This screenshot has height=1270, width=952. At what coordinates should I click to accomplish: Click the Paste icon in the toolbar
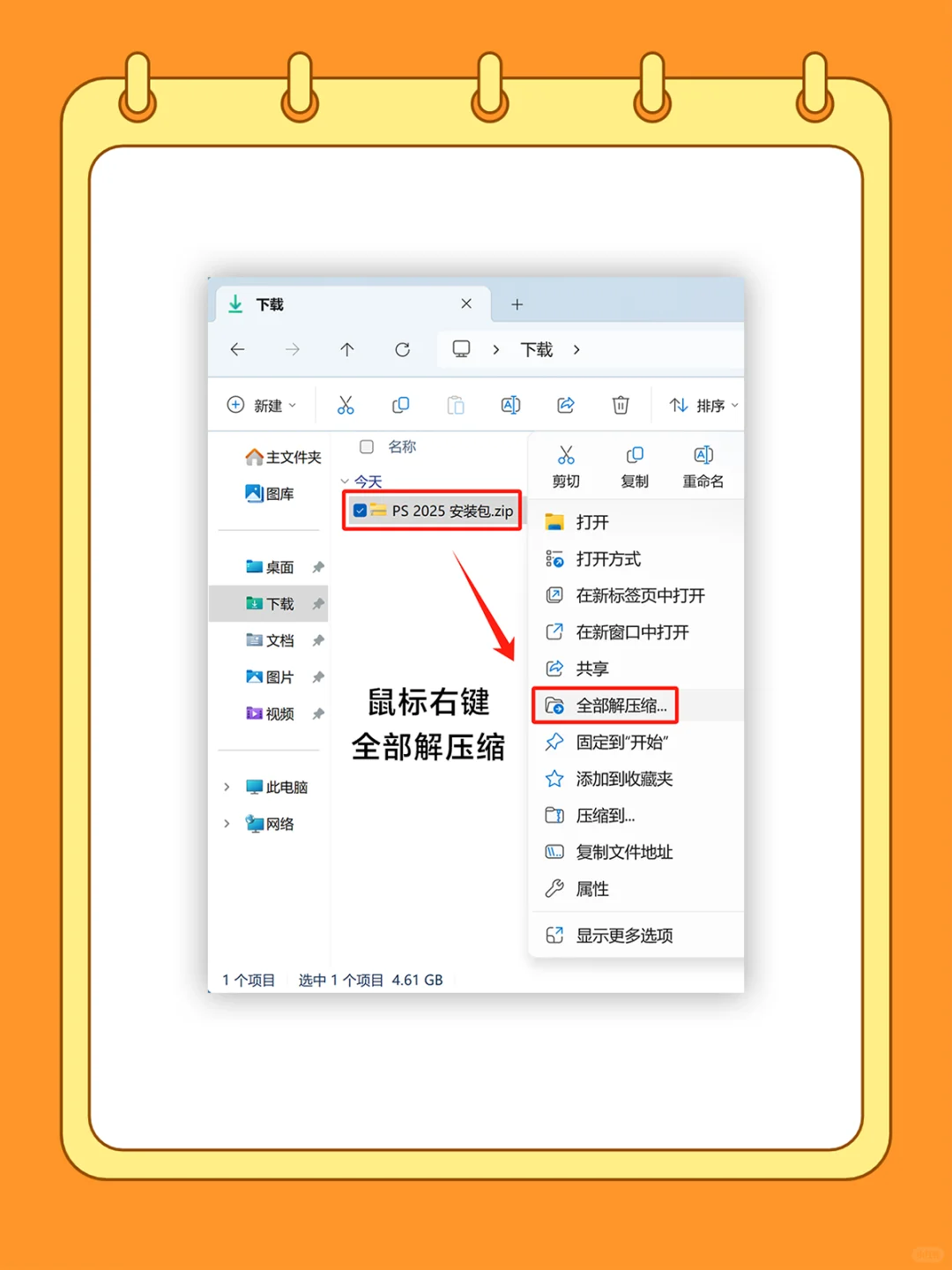click(x=455, y=405)
